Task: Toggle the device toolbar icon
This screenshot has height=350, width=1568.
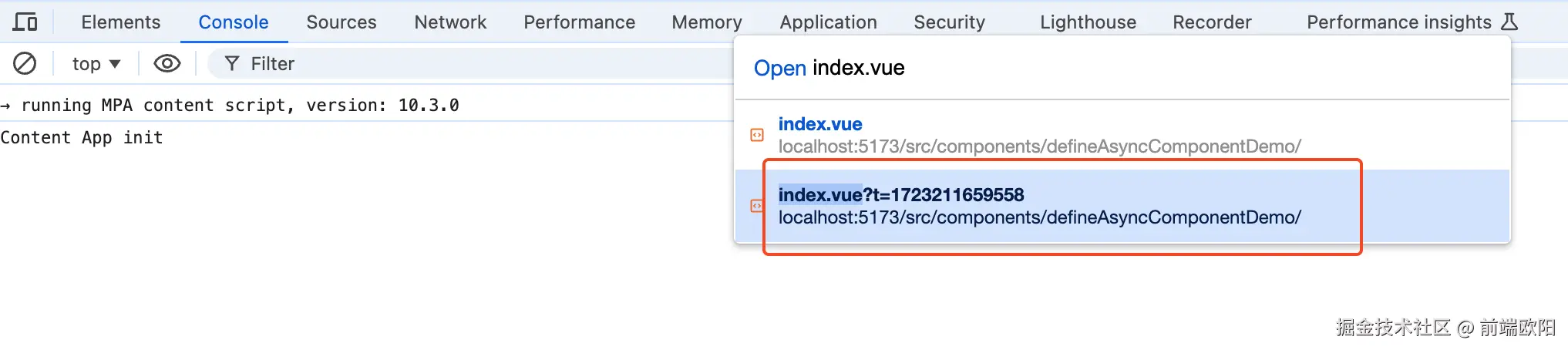Action: 25,22
